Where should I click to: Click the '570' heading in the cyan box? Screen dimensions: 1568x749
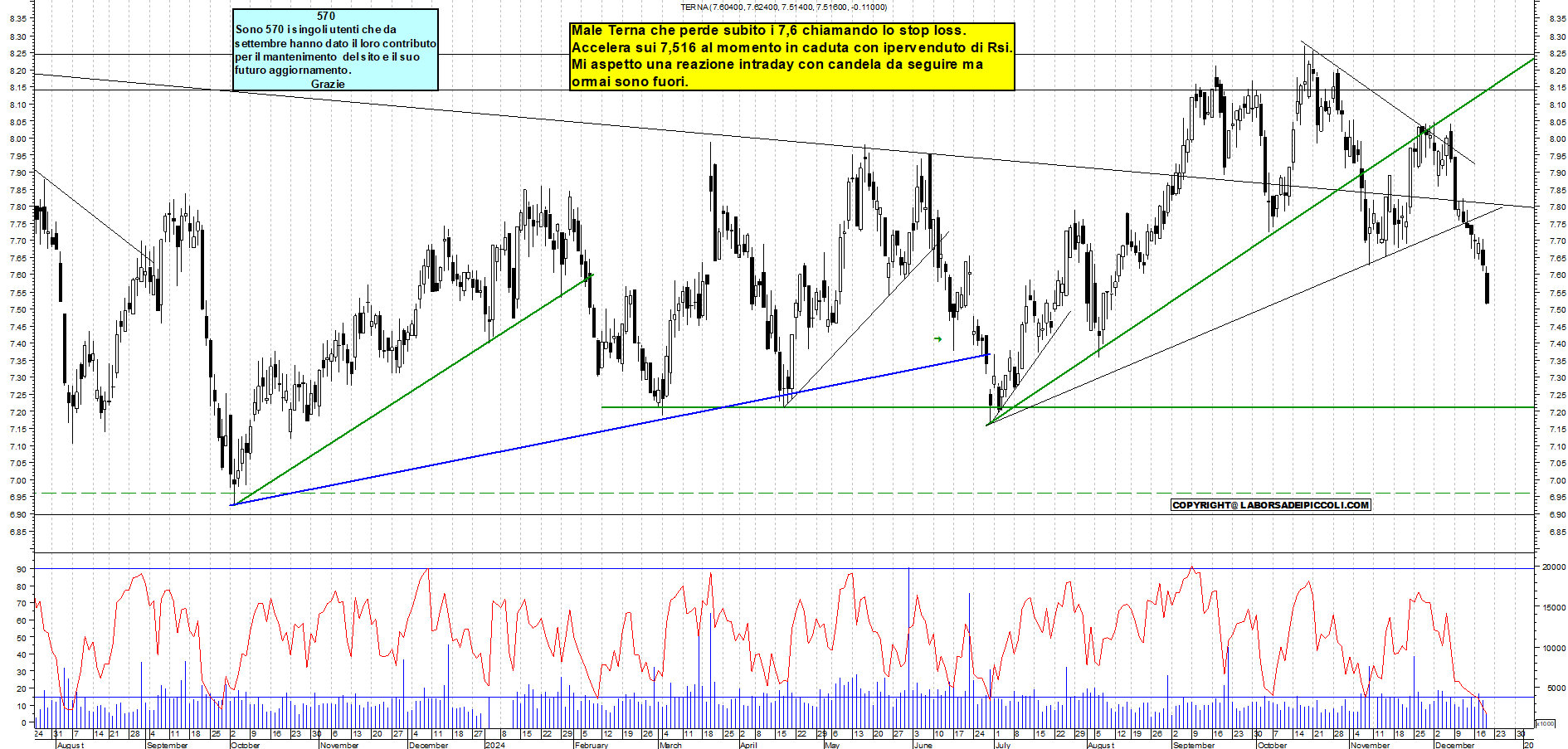[x=326, y=16]
